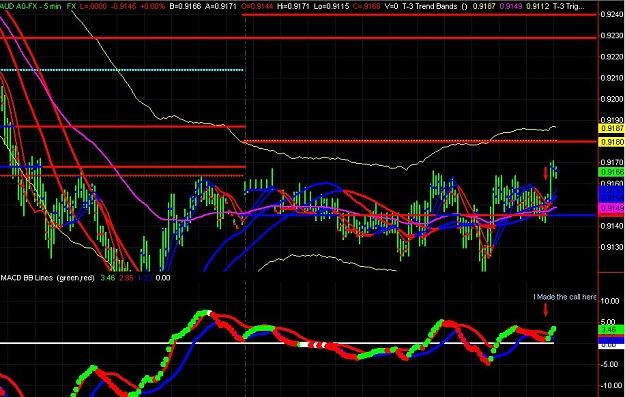The width and height of the screenshot is (625, 397).
Task: Click the 'B=0.9166' bid value
Action: (185, 6)
